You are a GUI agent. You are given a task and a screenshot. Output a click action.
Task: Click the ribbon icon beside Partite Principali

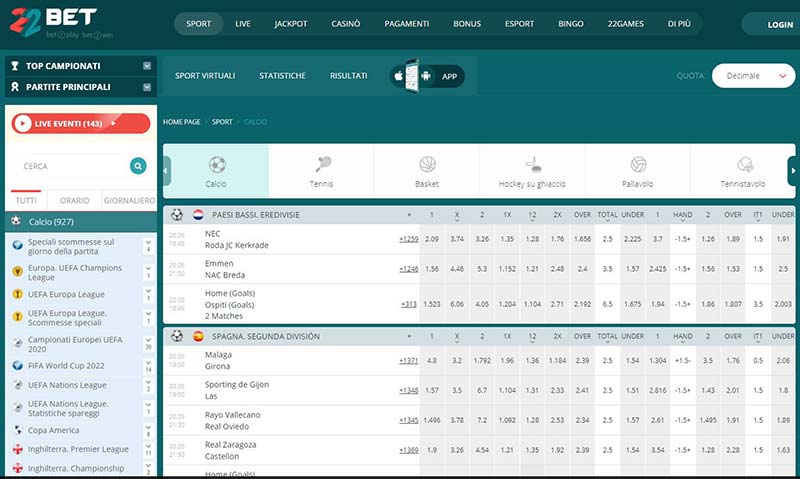[15, 87]
